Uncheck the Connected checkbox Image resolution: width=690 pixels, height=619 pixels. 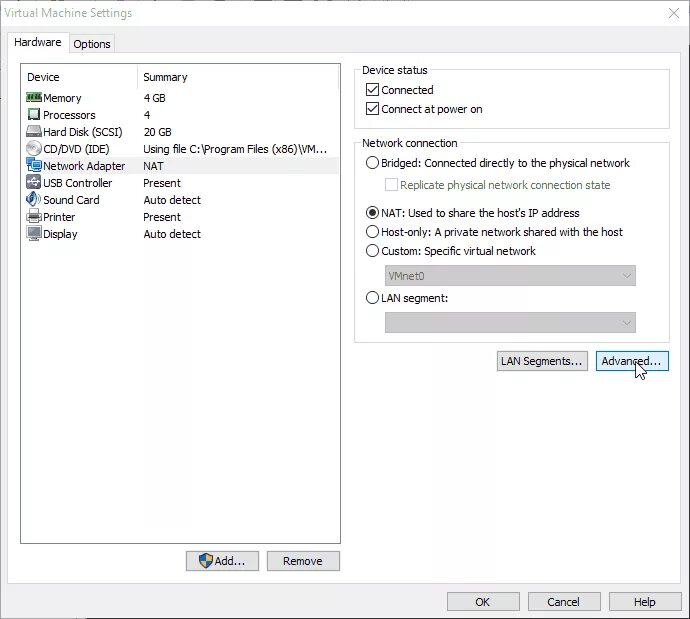pyautogui.click(x=372, y=90)
